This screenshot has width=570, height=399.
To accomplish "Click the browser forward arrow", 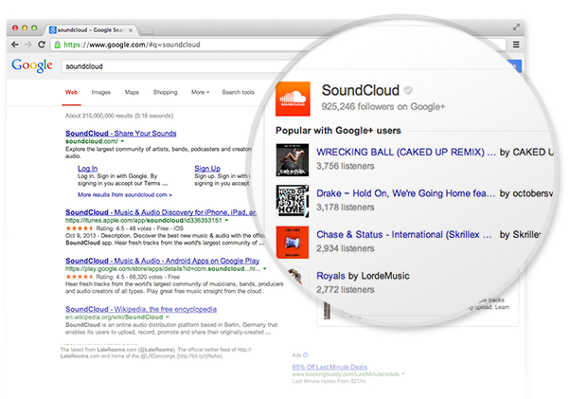I will tap(28, 44).
